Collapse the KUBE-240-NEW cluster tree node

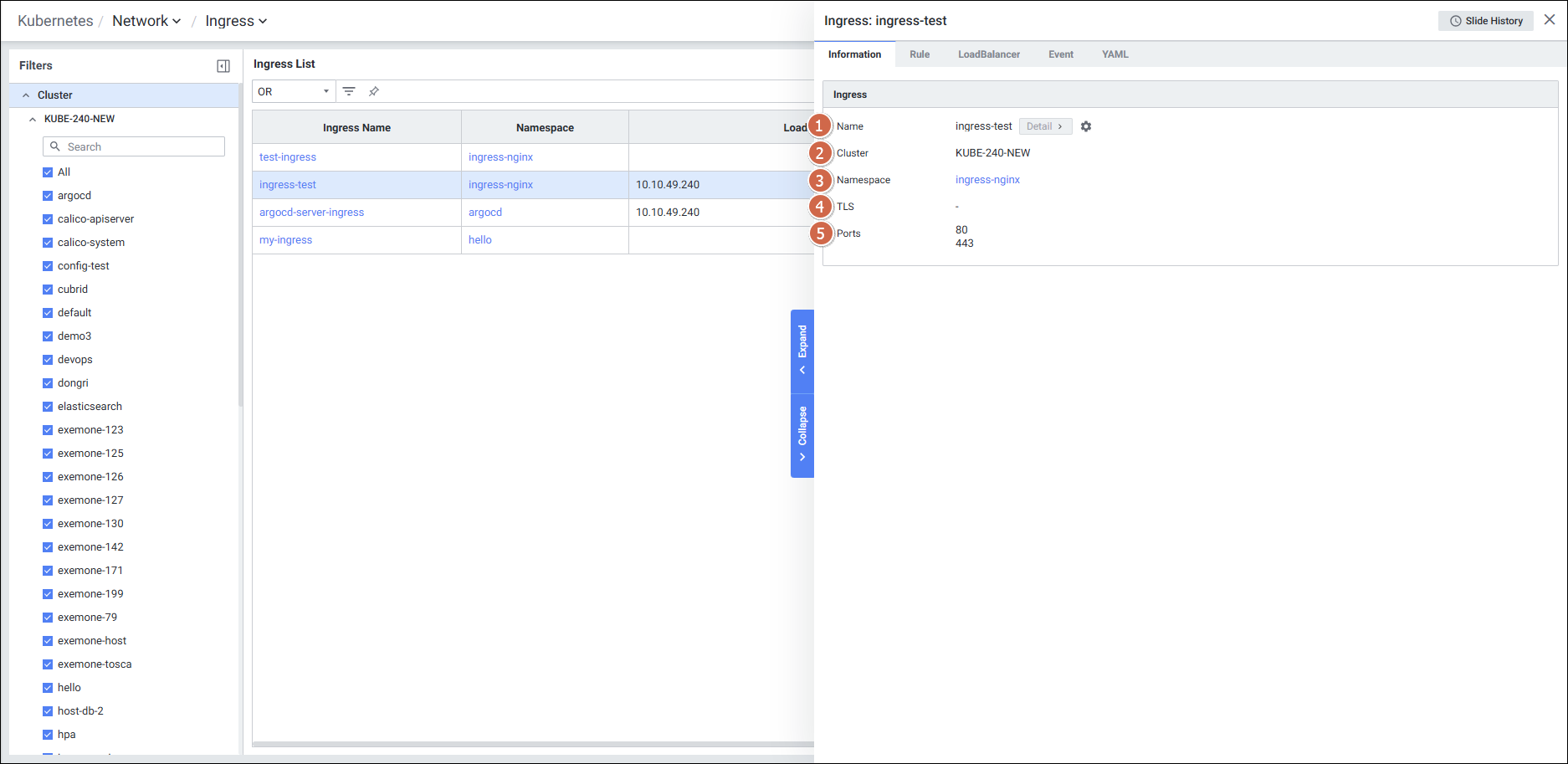tap(33, 119)
